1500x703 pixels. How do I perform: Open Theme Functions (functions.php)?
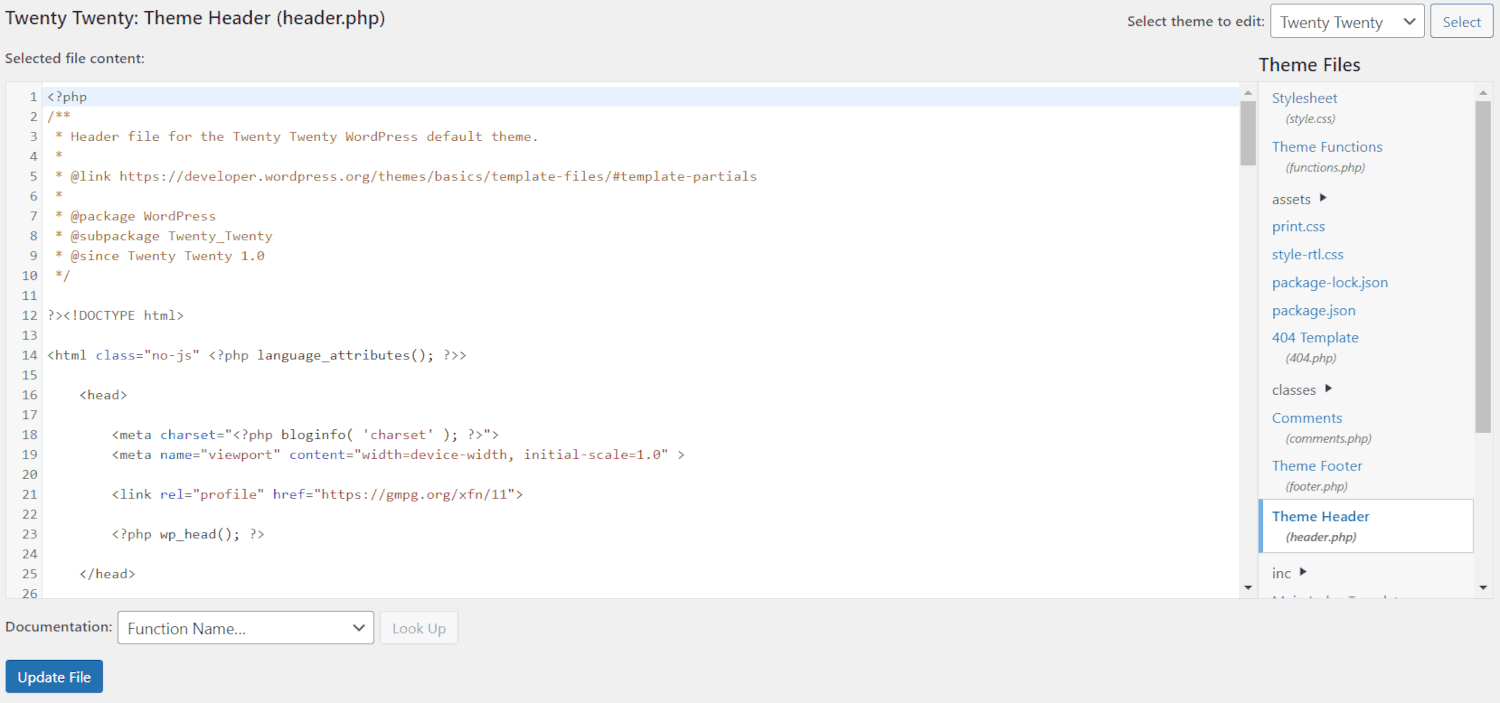pos(1327,146)
